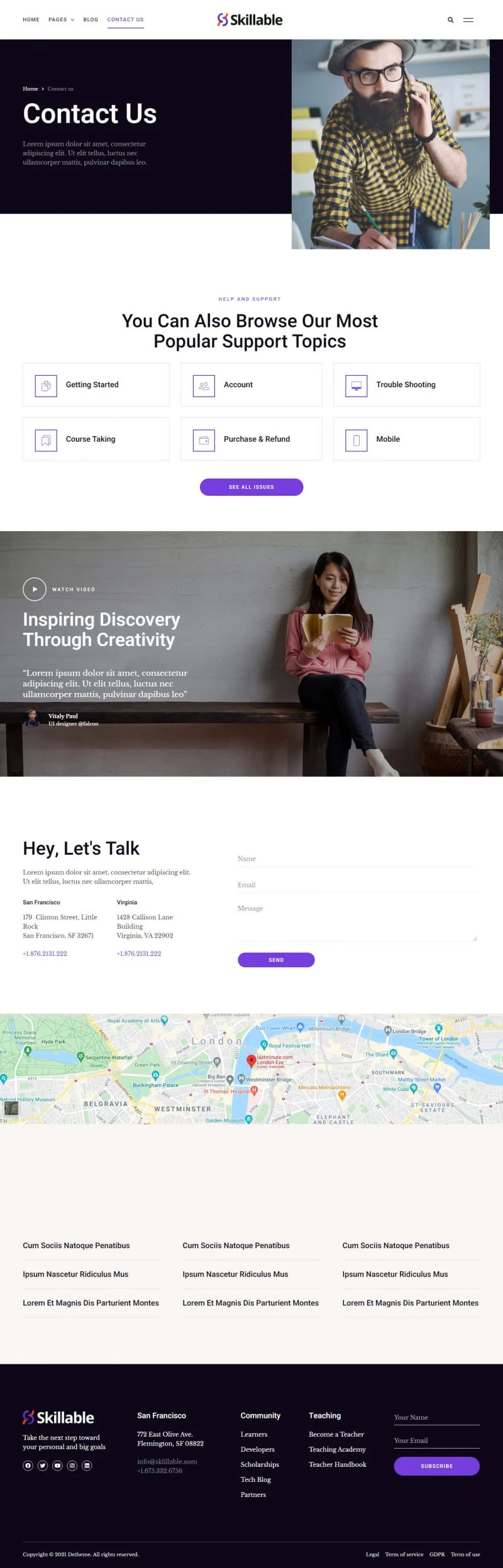
Task: Click the Course Taking bookmark icon
Action: coord(46,441)
